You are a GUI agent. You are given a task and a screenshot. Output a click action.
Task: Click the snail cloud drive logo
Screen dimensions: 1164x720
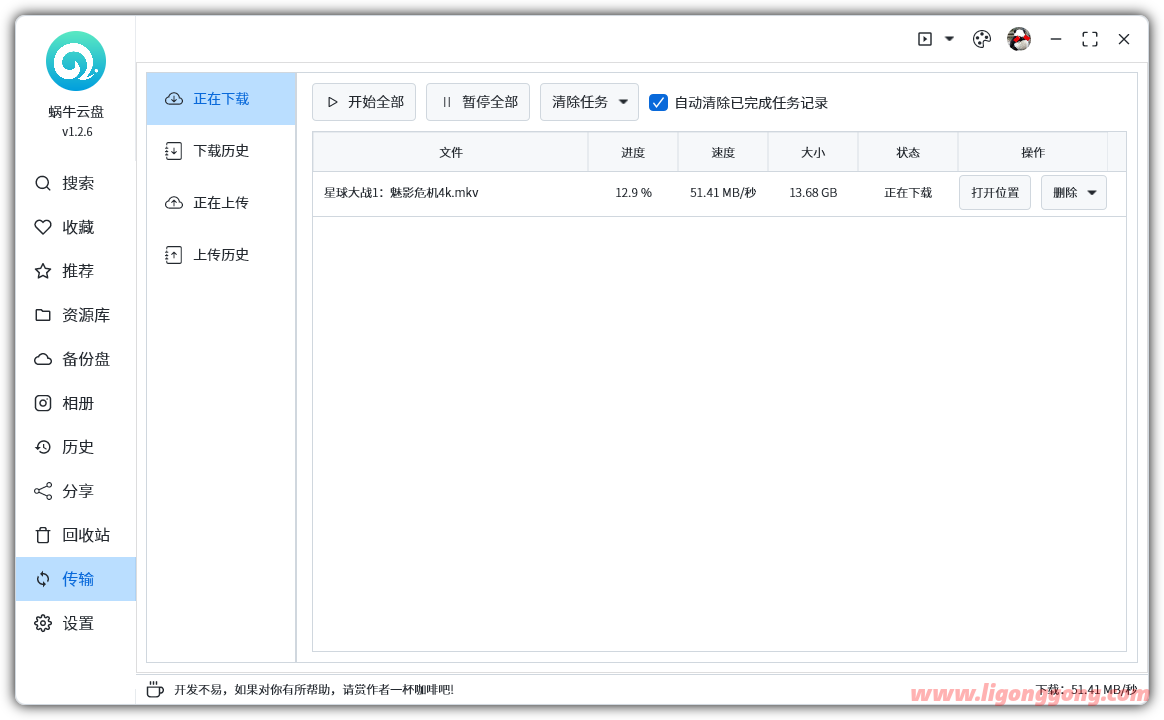click(x=75, y=61)
